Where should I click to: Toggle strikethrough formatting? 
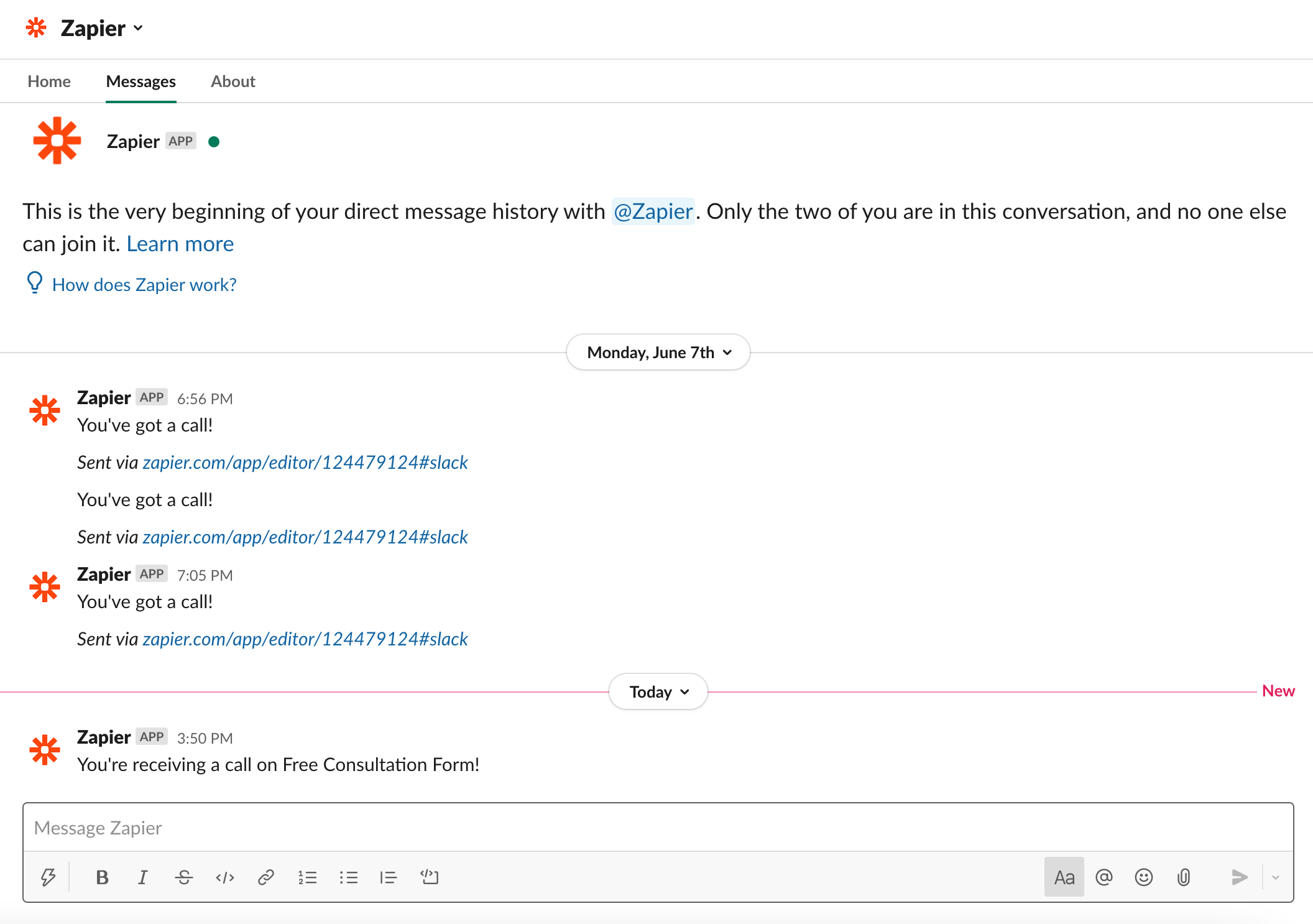click(x=184, y=877)
